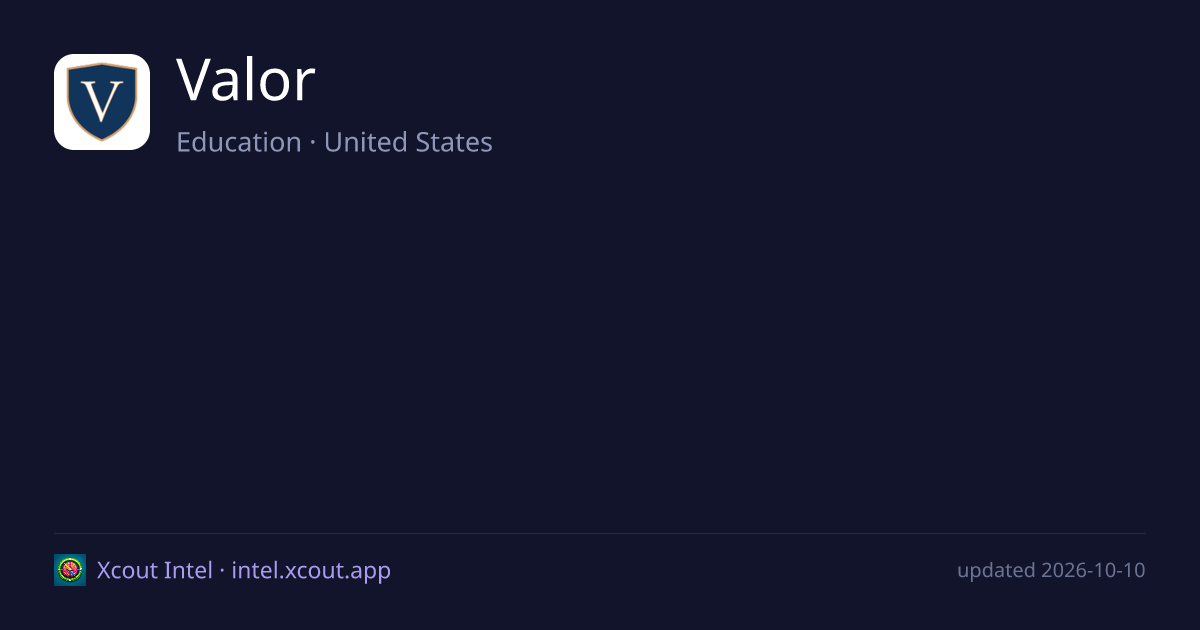The height and width of the screenshot is (630, 1200).
Task: Select the letter V inside the shield
Action: (101, 101)
